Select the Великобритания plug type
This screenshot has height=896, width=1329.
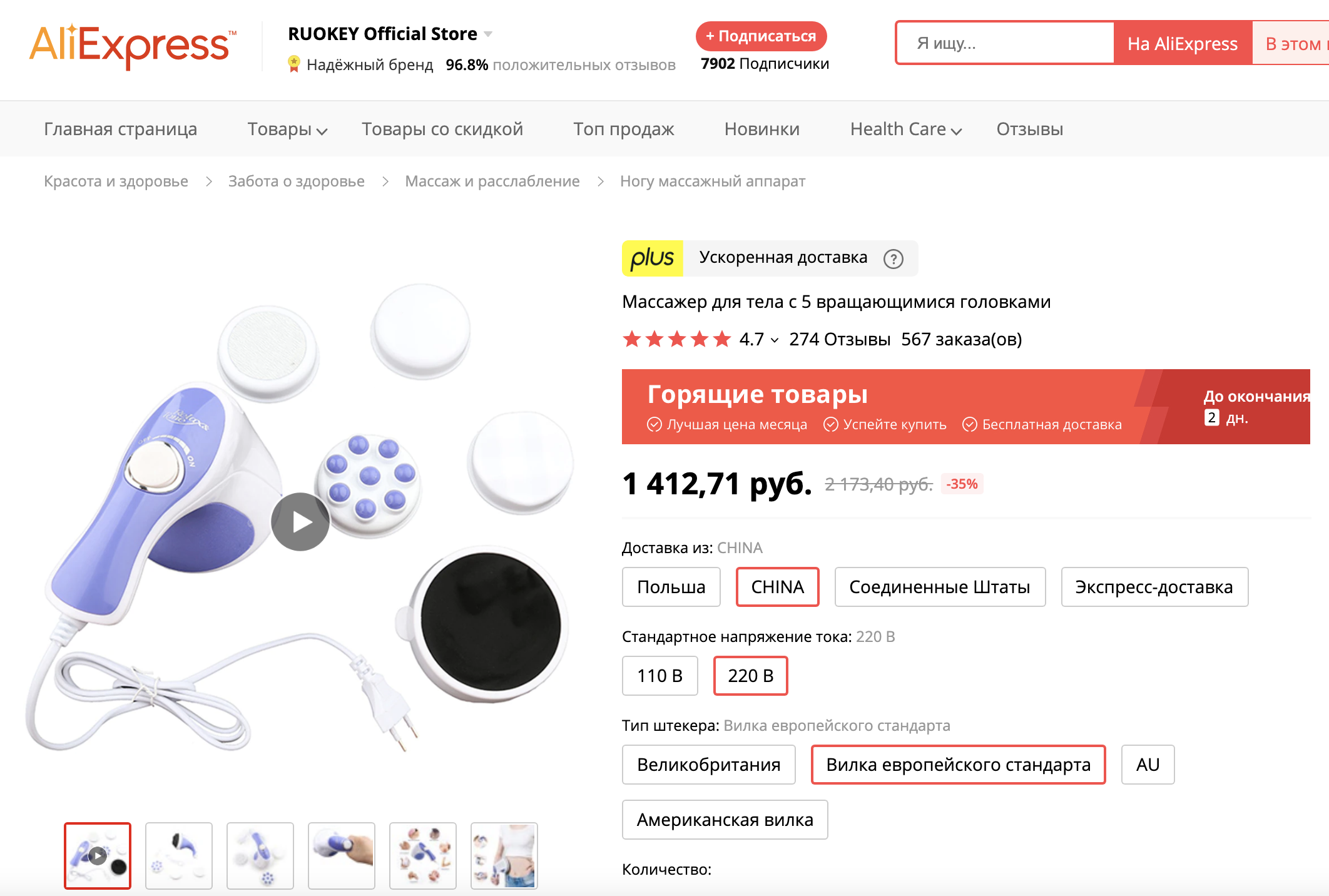tap(708, 765)
